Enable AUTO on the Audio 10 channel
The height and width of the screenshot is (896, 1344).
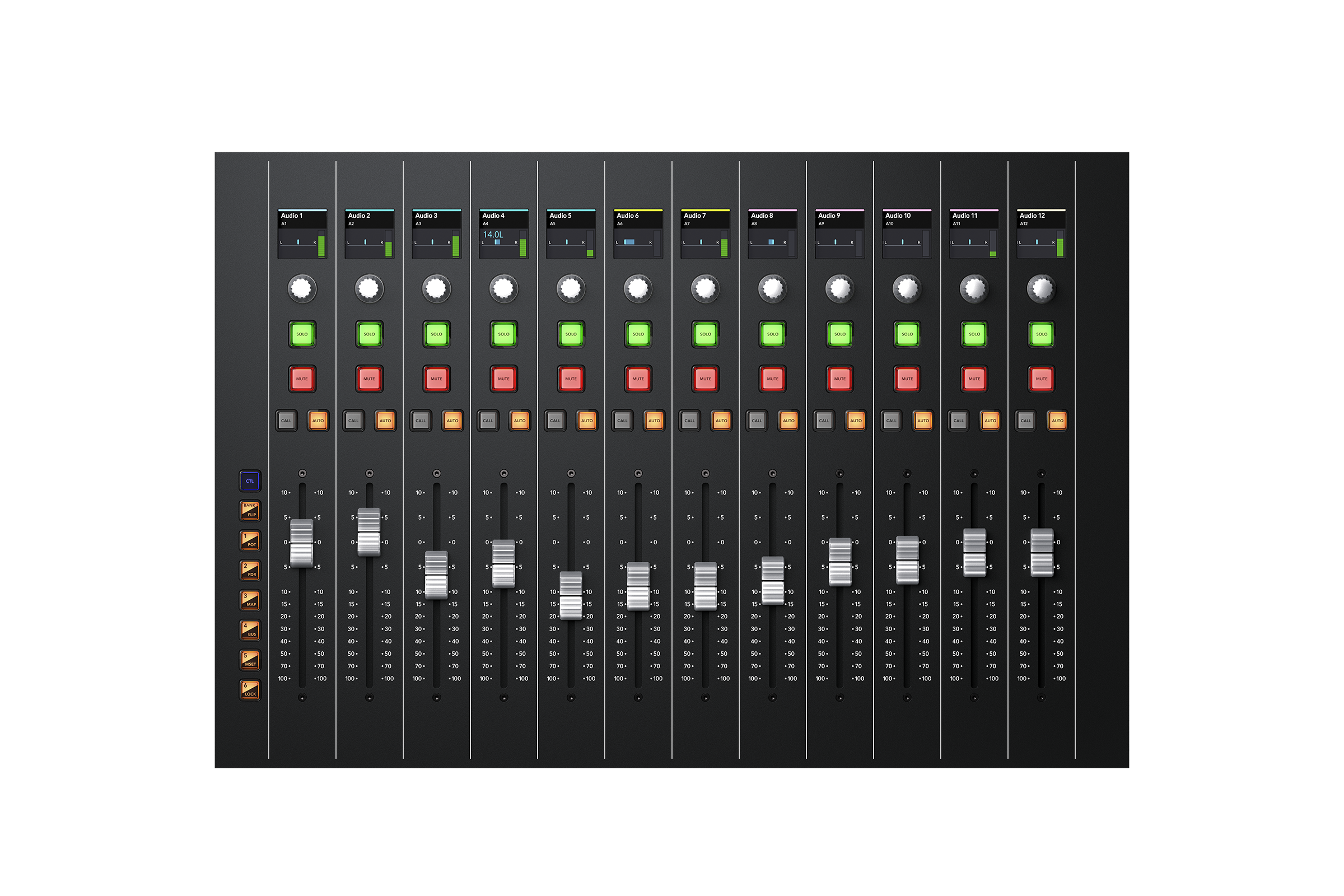click(x=923, y=421)
